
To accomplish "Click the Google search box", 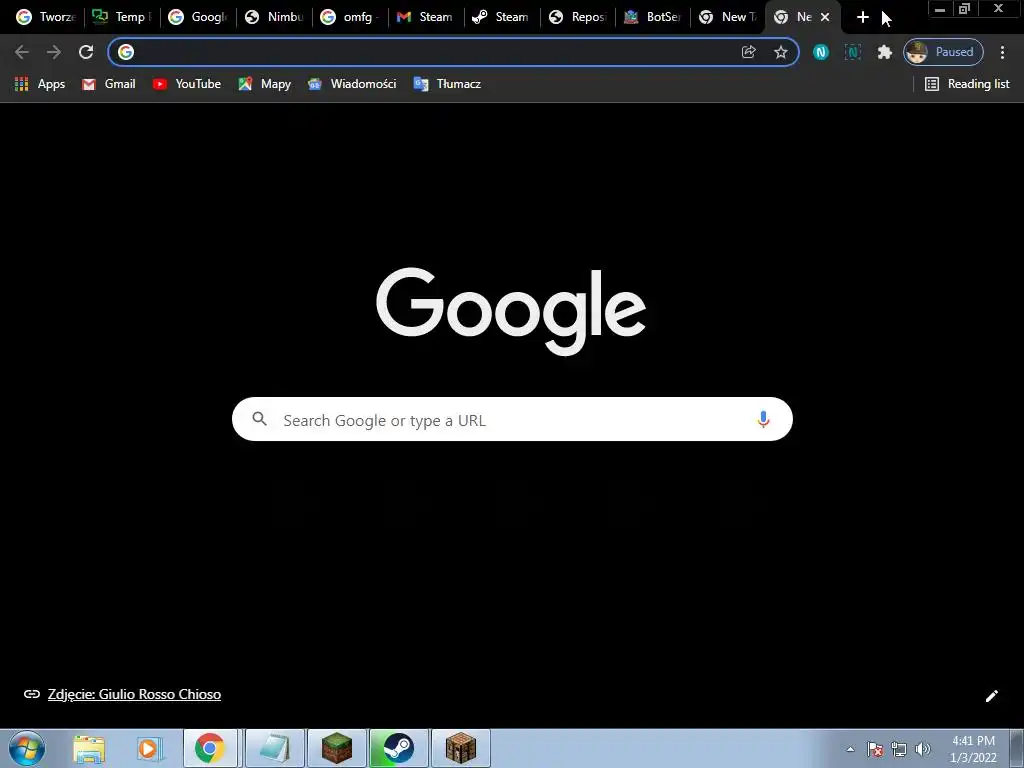I will [512, 419].
